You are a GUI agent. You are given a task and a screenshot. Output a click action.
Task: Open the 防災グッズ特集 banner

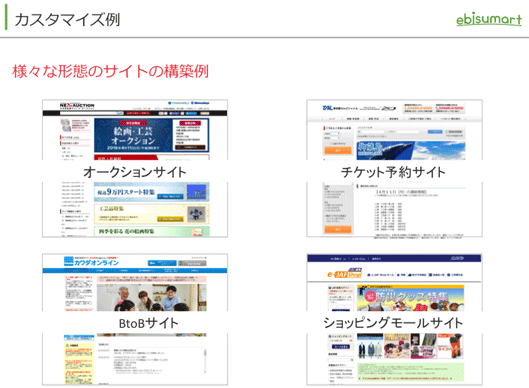click(x=411, y=298)
